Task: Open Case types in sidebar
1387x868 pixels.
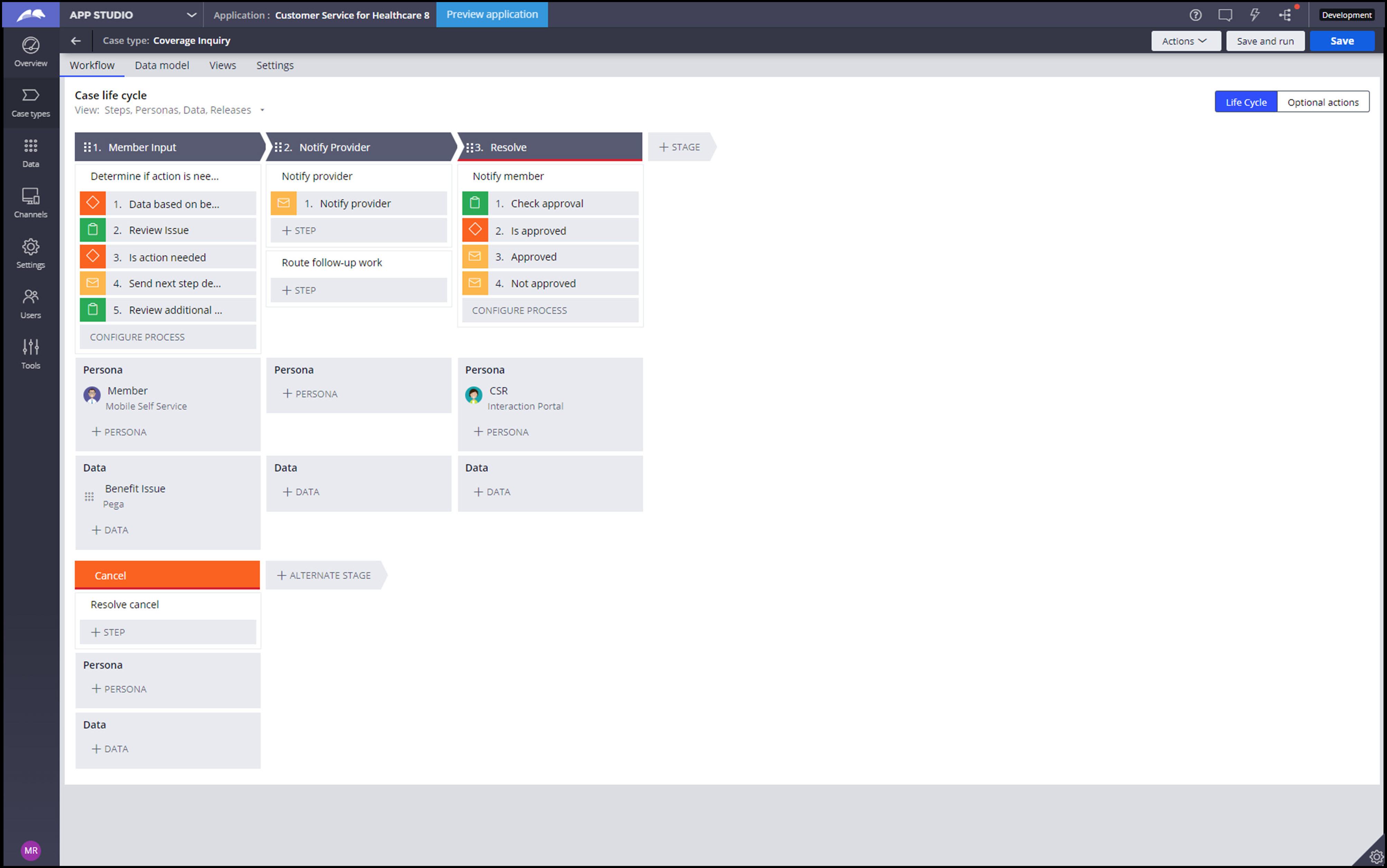Action: tap(30, 102)
